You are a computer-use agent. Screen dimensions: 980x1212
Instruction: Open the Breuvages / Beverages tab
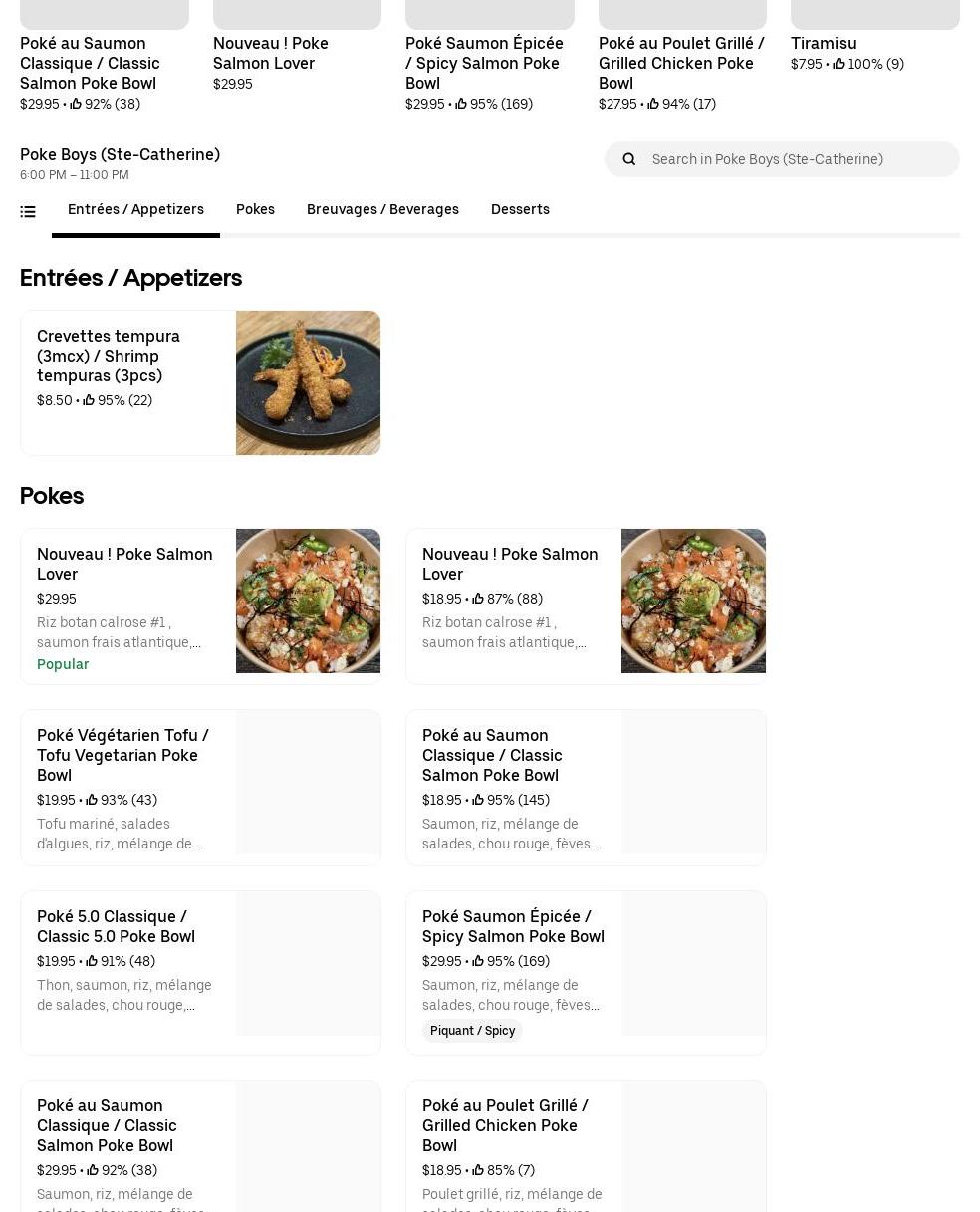382,209
